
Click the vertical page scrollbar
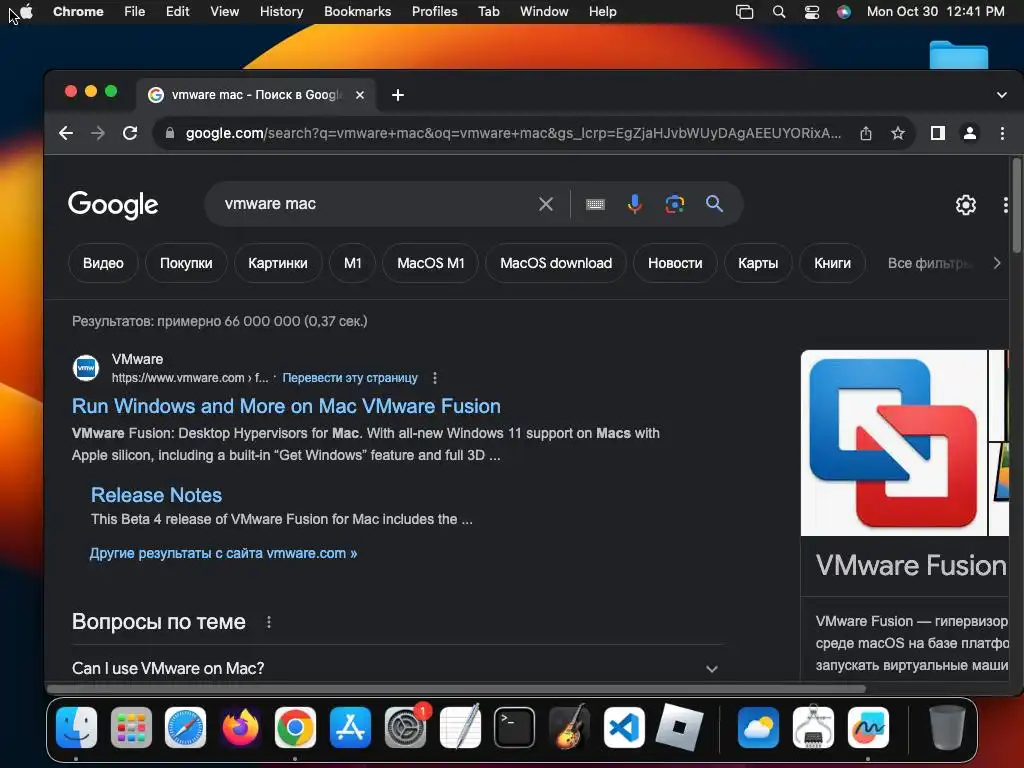click(1016, 206)
